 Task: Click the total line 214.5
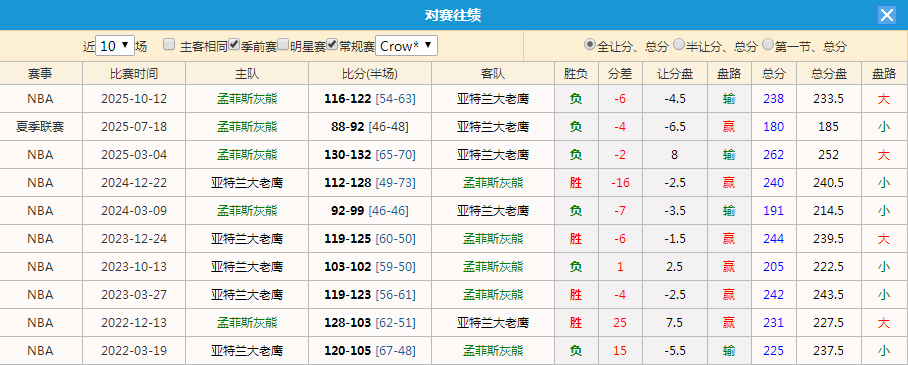pos(829,211)
